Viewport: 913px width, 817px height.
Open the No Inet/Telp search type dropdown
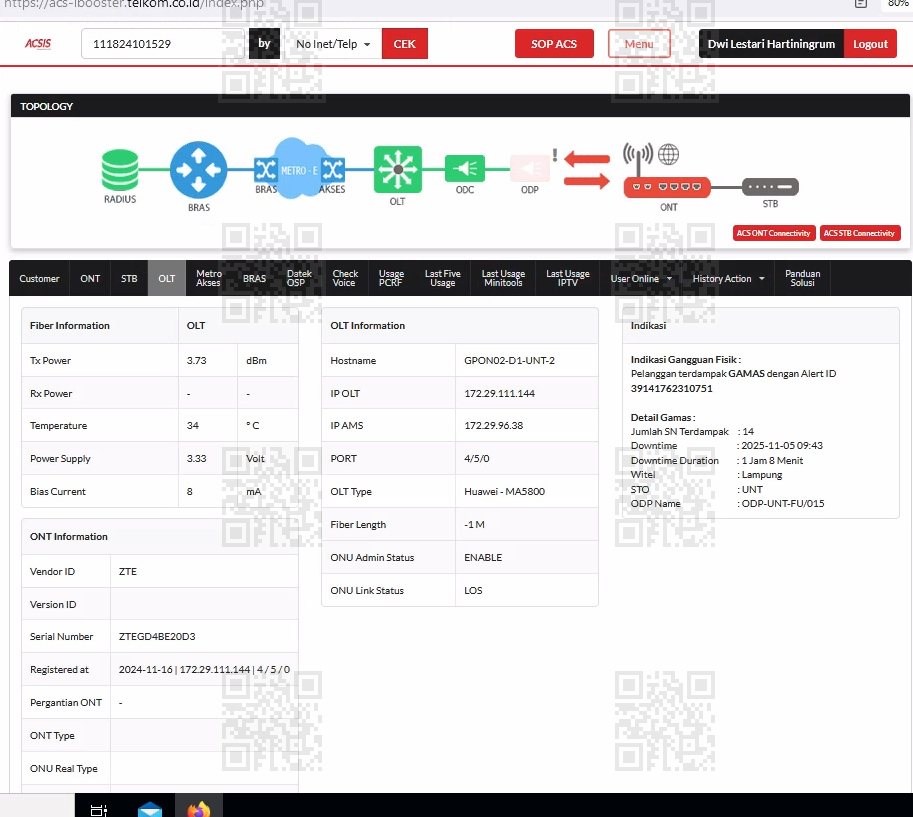333,44
